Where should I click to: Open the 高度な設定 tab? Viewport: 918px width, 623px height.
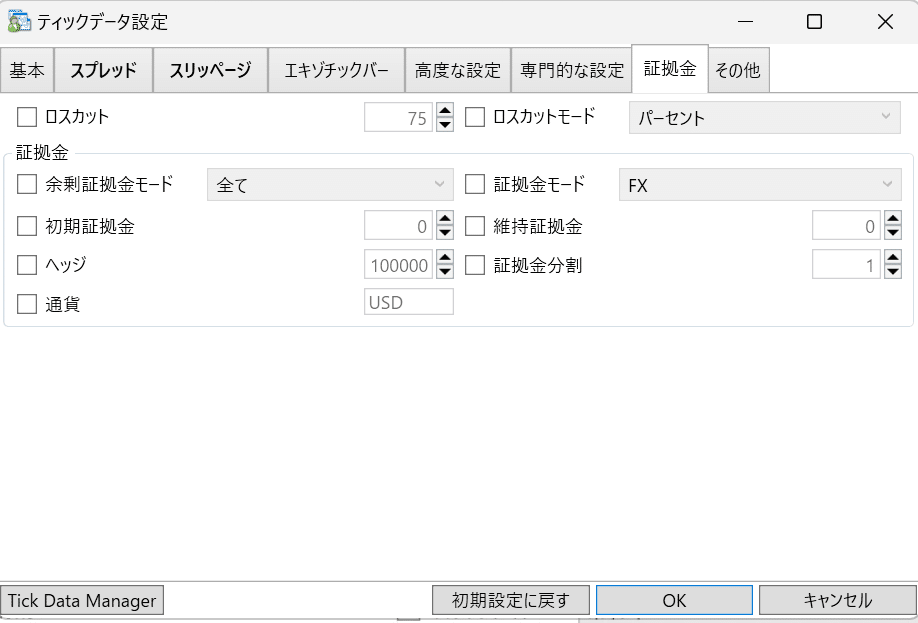[457, 70]
